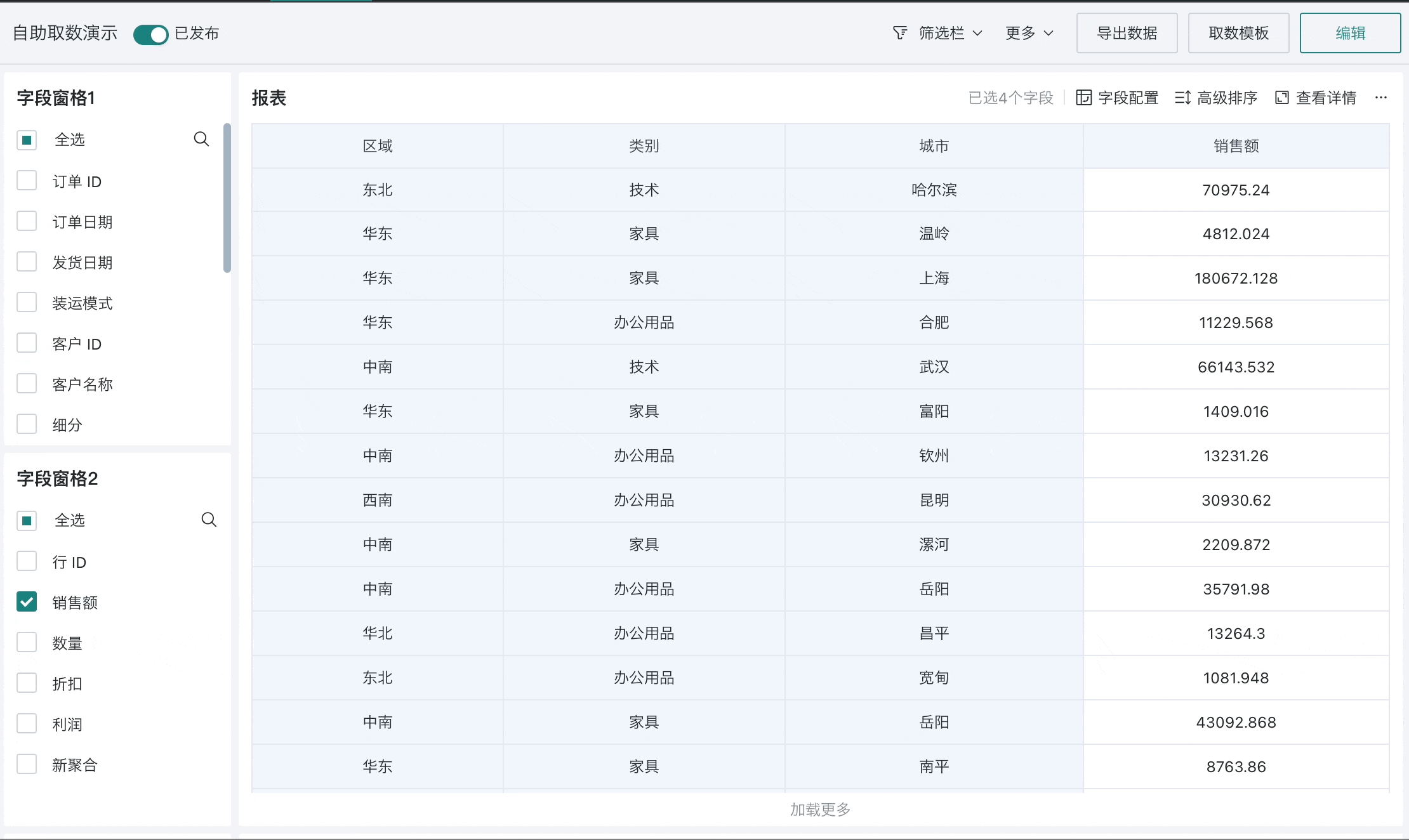Select the 宽甸 city cell
Screen dimensions: 1409x840
point(934,678)
